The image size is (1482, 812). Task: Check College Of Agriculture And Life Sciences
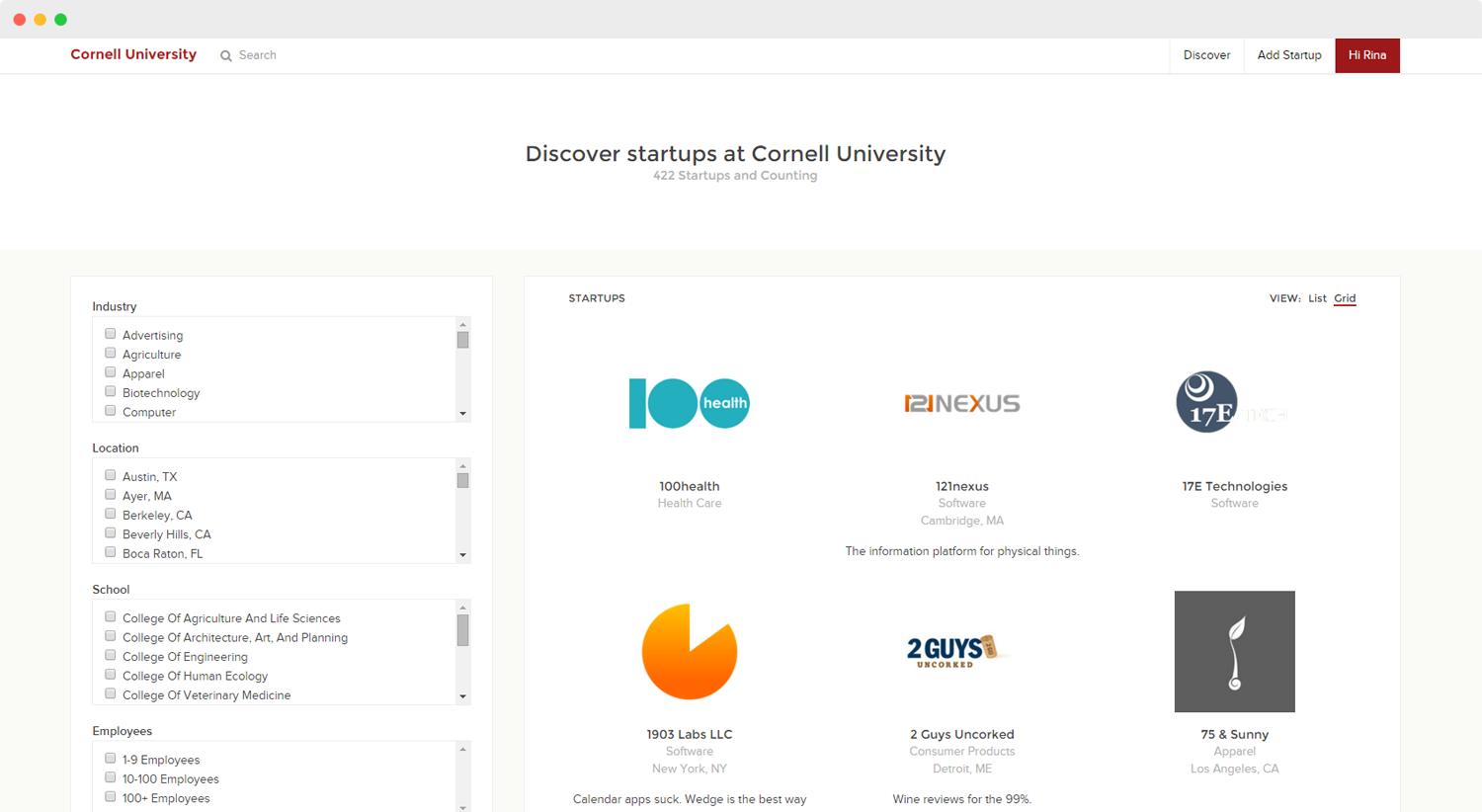(111, 616)
